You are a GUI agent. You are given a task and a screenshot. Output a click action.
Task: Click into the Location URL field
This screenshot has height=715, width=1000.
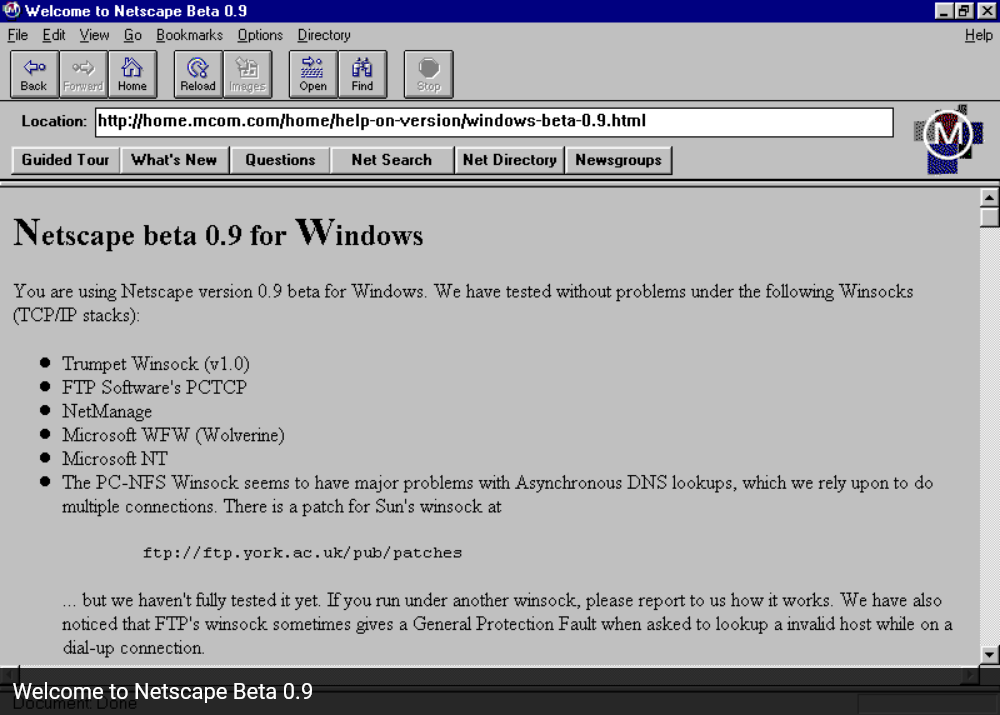tap(494, 122)
